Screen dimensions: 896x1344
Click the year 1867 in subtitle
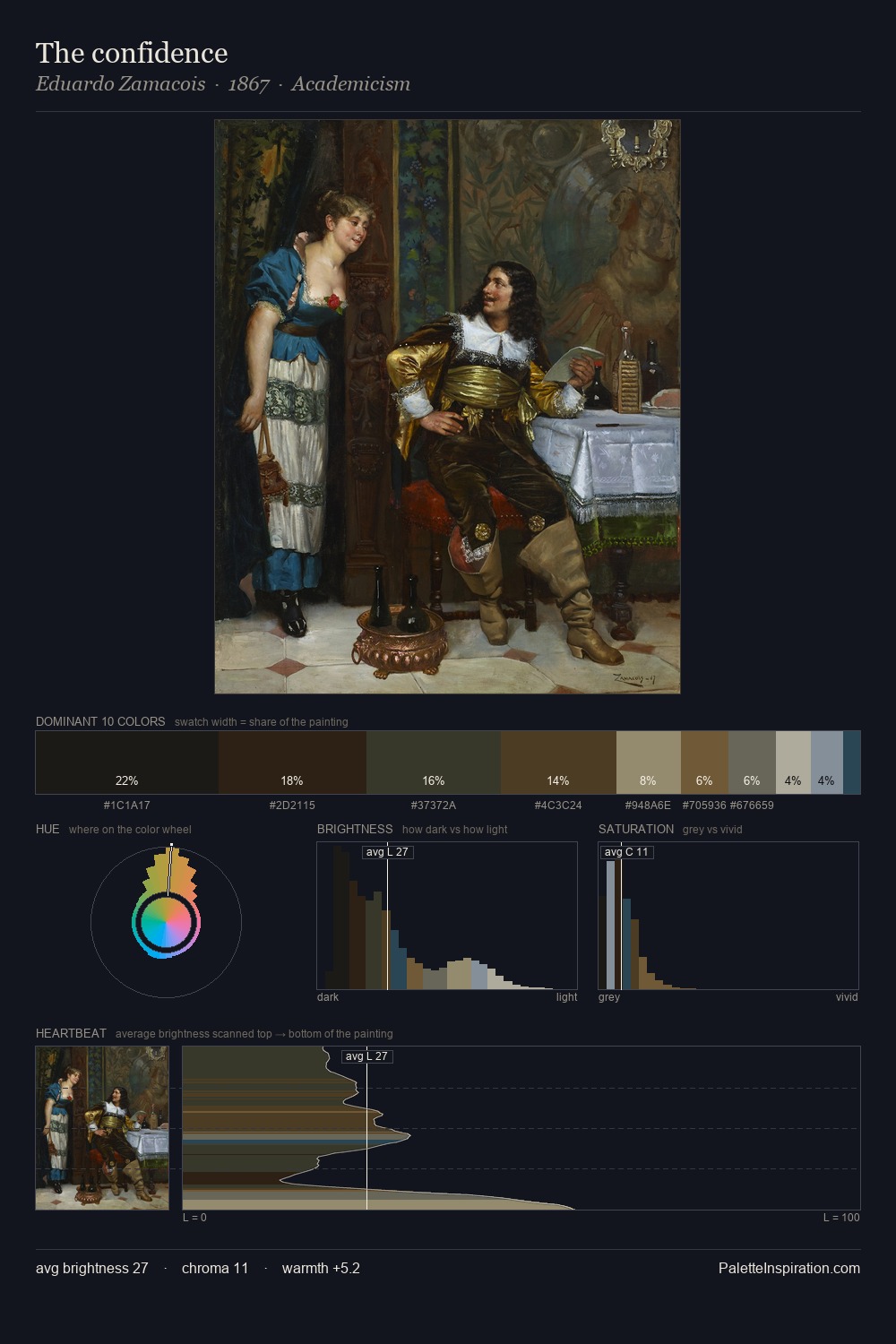(x=249, y=84)
